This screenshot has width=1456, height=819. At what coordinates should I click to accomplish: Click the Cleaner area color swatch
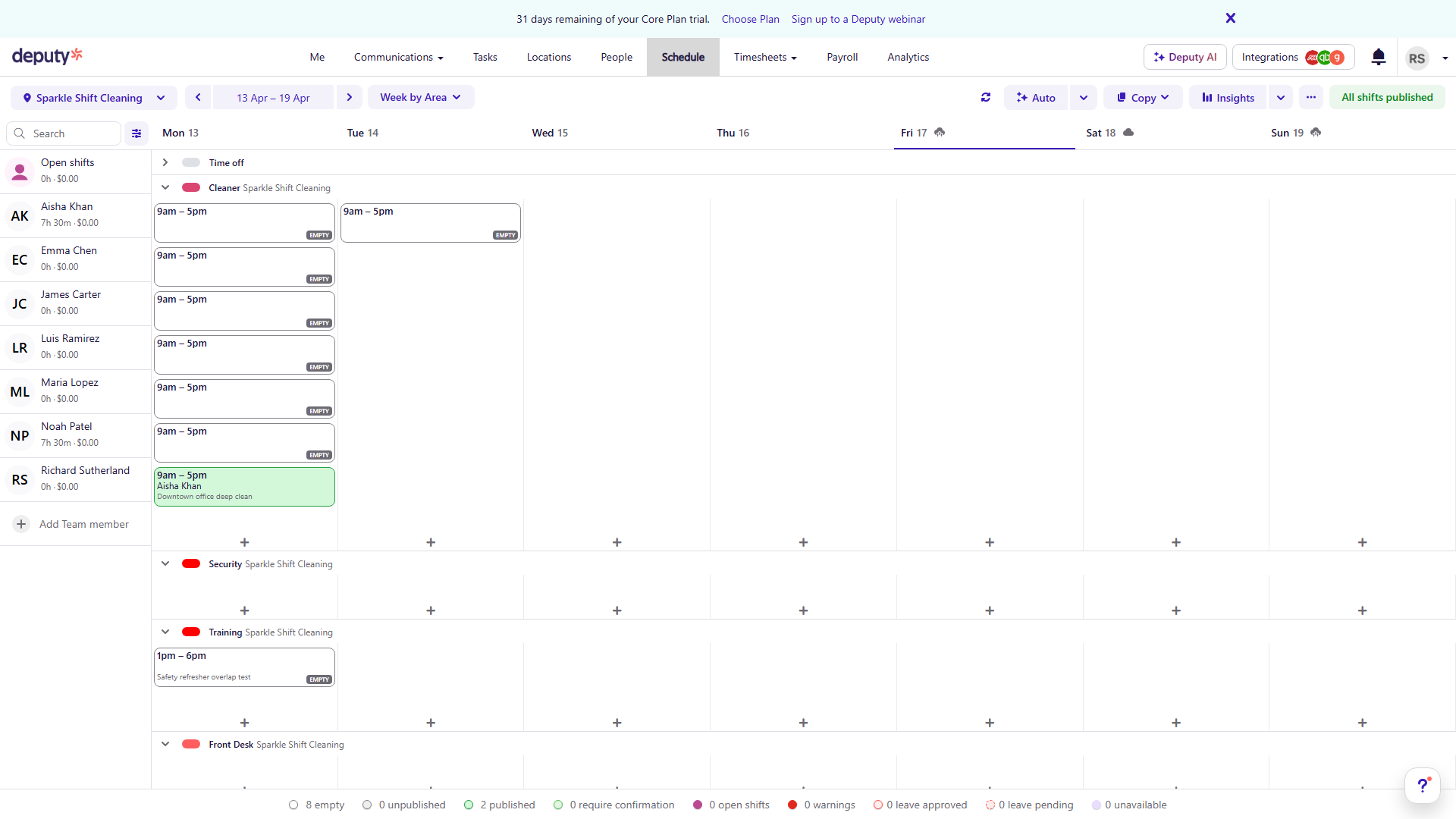(x=191, y=187)
